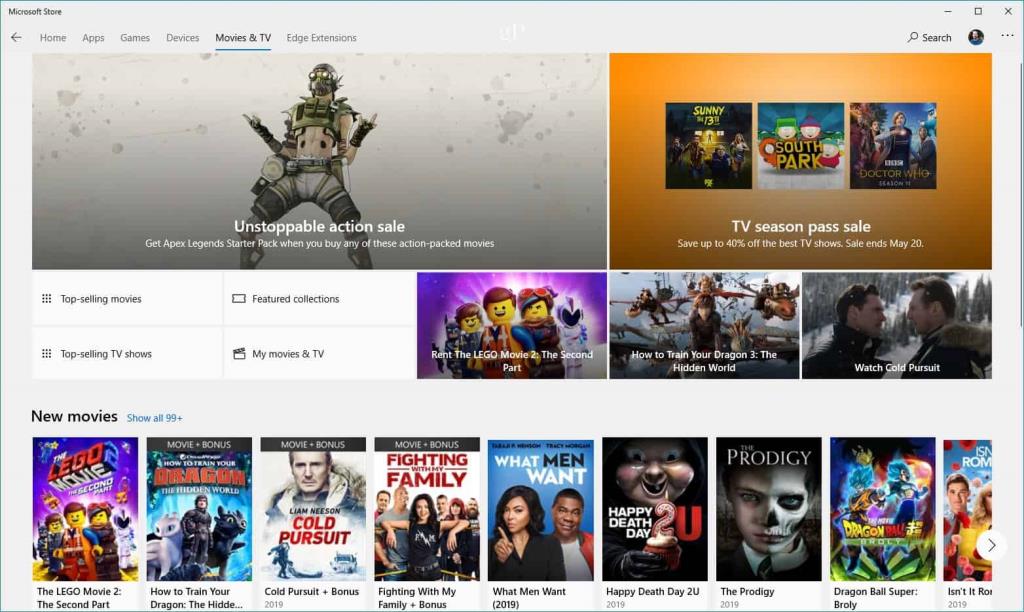
Task: Open Top-selling movies list
Action: click(127, 298)
